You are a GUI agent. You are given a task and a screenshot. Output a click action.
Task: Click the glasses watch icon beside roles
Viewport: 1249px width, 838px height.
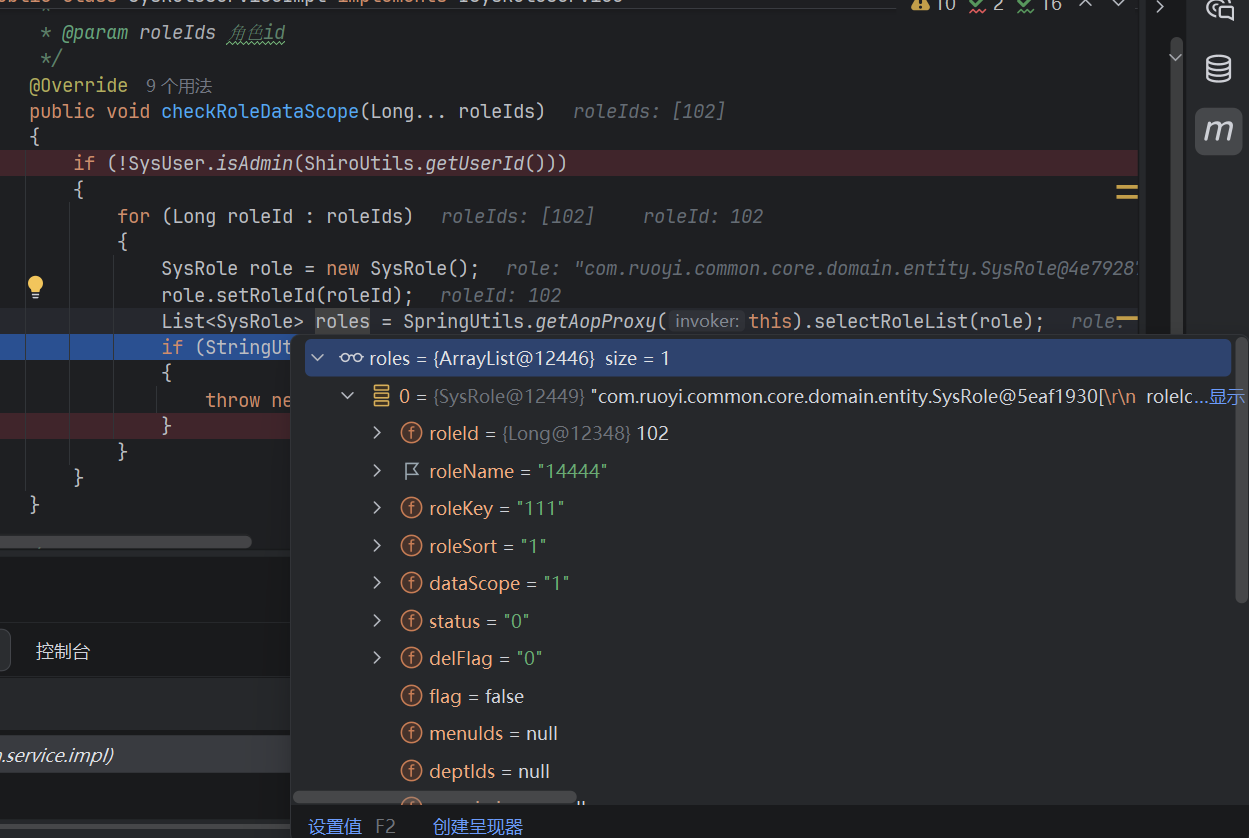click(x=351, y=358)
